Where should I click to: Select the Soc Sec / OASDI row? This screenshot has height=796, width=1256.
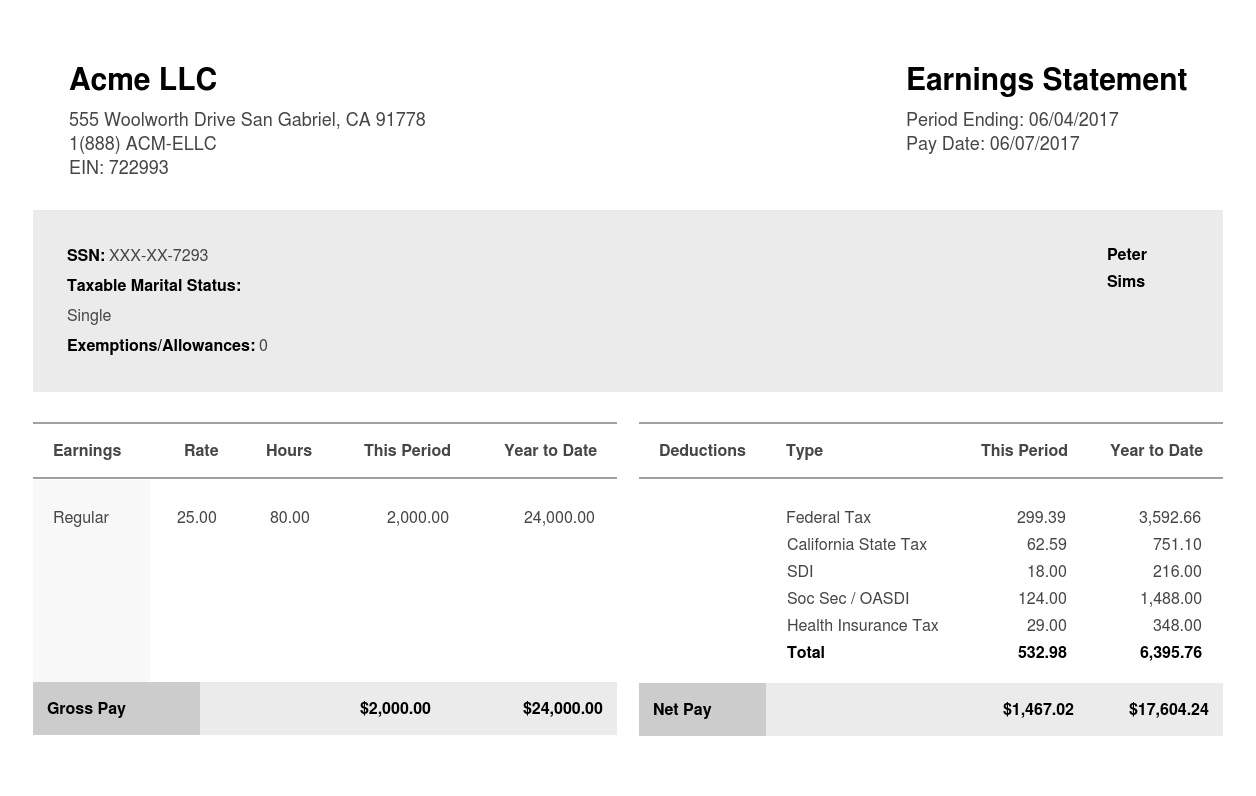[x=847, y=599]
